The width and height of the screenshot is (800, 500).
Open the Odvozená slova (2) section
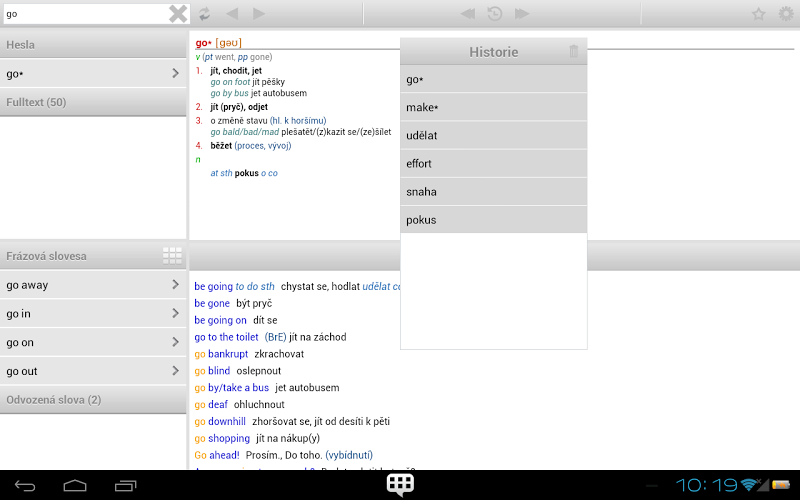(92, 400)
